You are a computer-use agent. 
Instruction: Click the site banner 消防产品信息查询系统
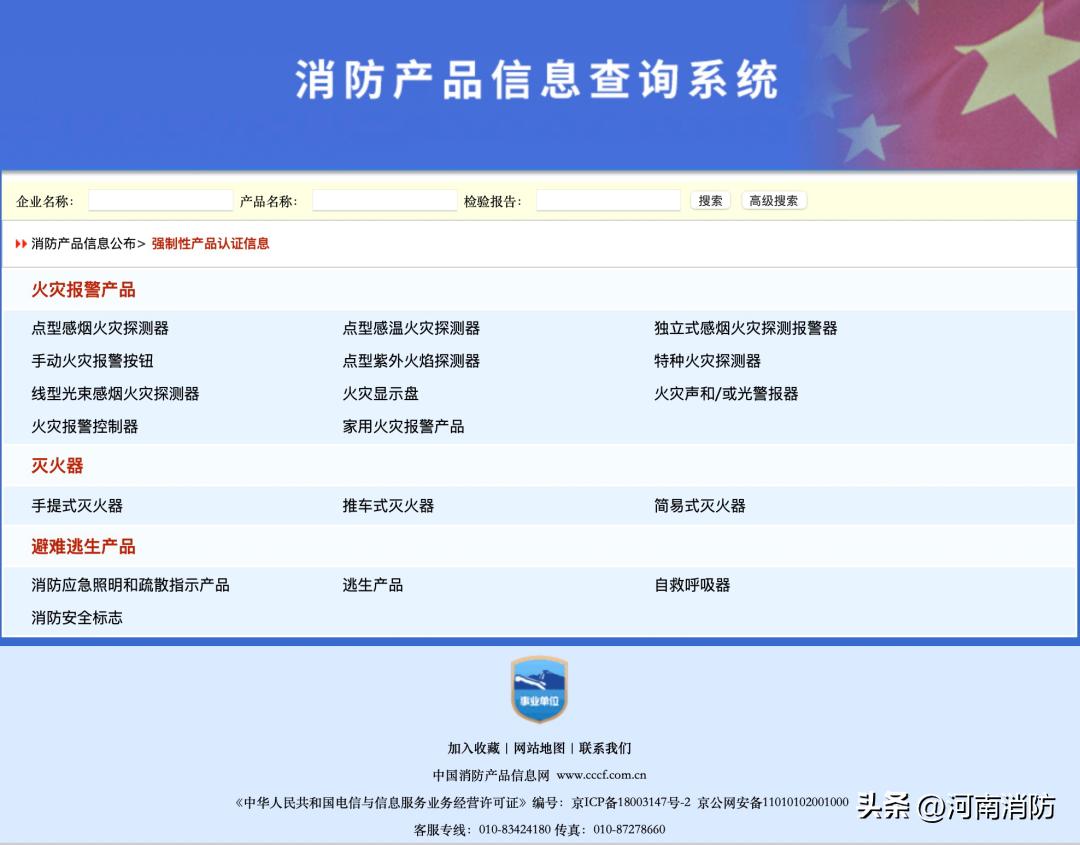coord(540,80)
